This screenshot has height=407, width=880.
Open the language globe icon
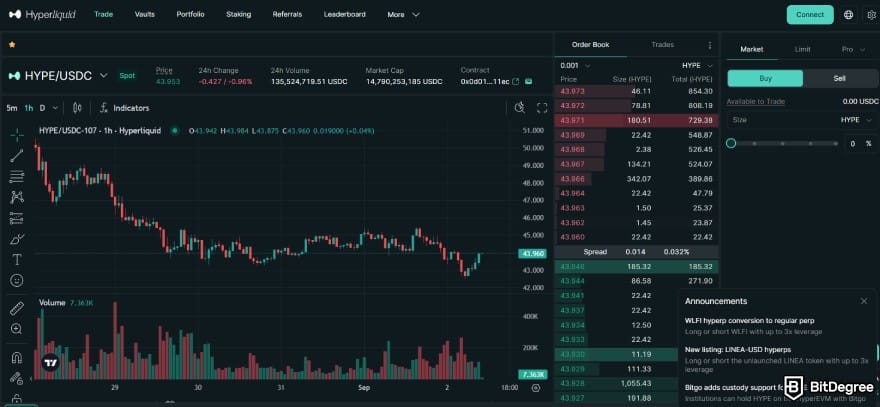click(x=849, y=15)
